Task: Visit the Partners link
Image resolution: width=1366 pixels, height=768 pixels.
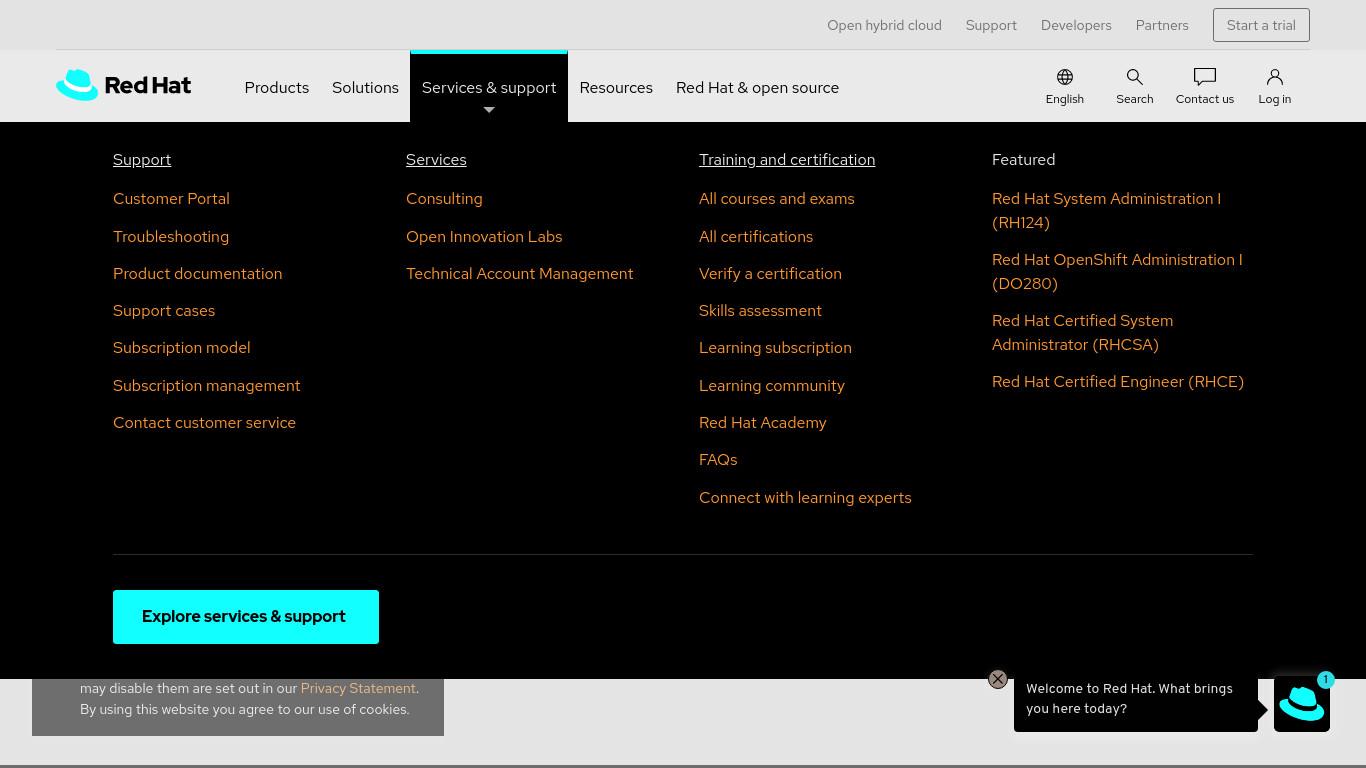Action: pyautogui.click(x=1162, y=25)
